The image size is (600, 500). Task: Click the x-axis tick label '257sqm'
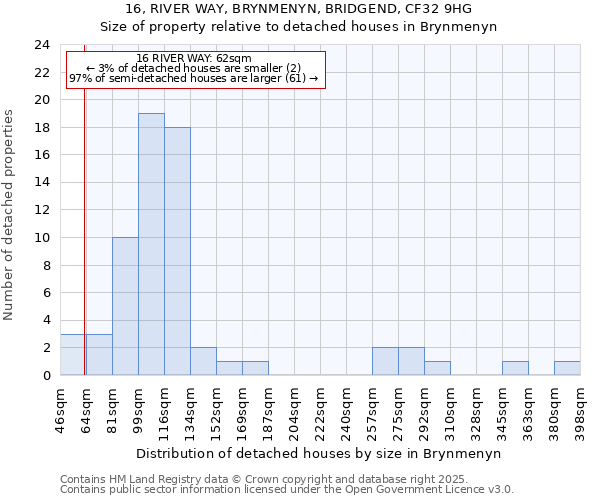372,415
